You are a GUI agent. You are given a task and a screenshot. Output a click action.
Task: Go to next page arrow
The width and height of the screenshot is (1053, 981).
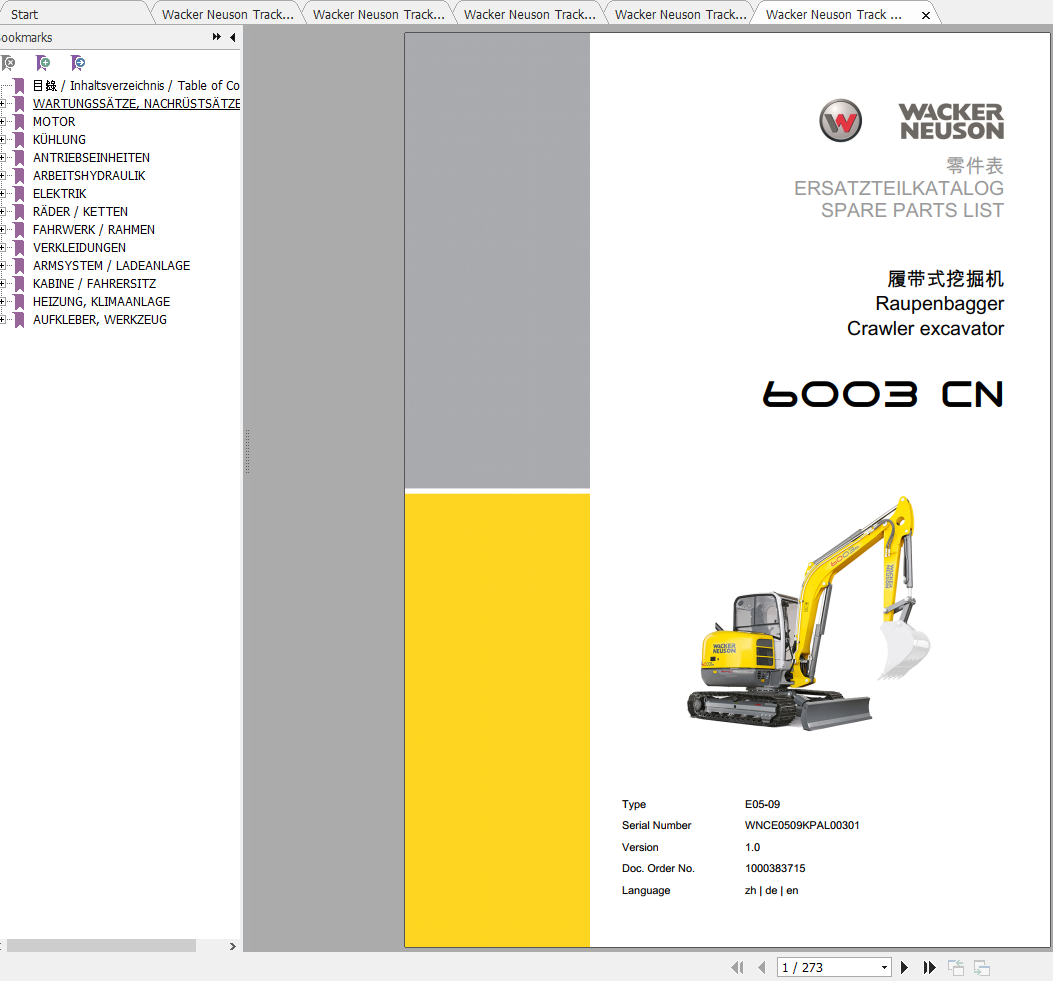point(904,968)
